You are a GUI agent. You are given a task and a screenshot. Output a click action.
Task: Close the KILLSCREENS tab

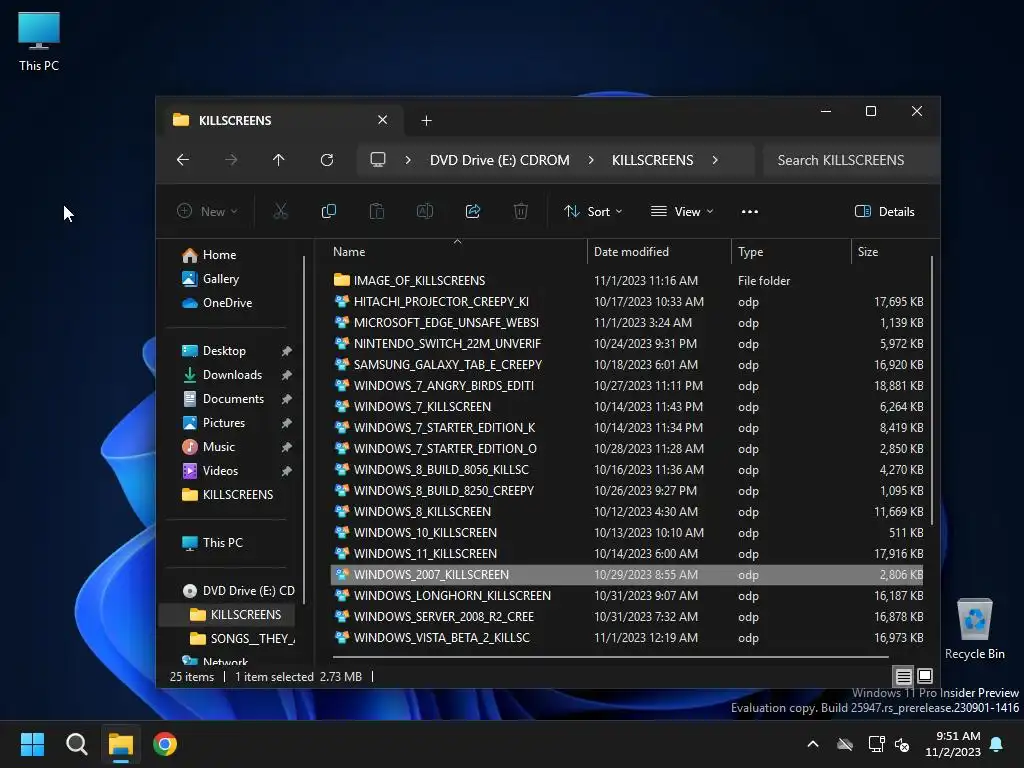[x=383, y=120]
